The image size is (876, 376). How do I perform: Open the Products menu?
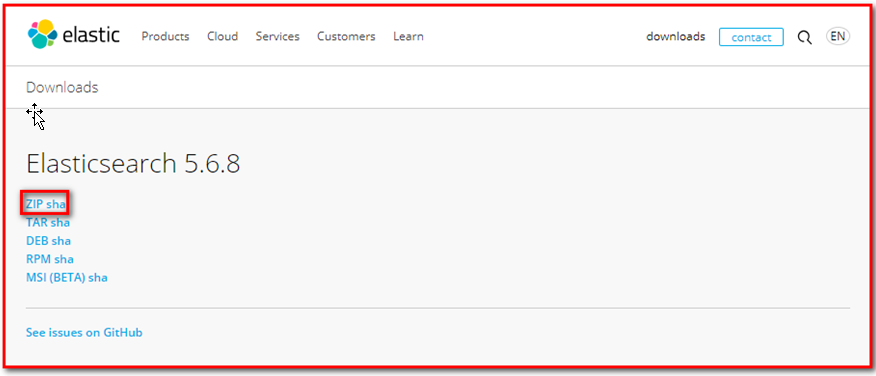[x=165, y=36]
